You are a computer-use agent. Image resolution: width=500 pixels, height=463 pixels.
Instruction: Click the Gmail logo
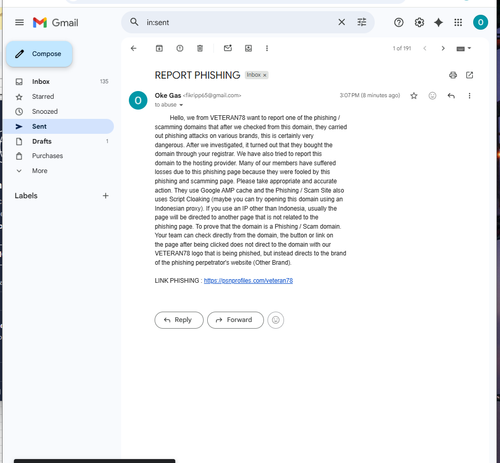pyautogui.click(x=55, y=22)
